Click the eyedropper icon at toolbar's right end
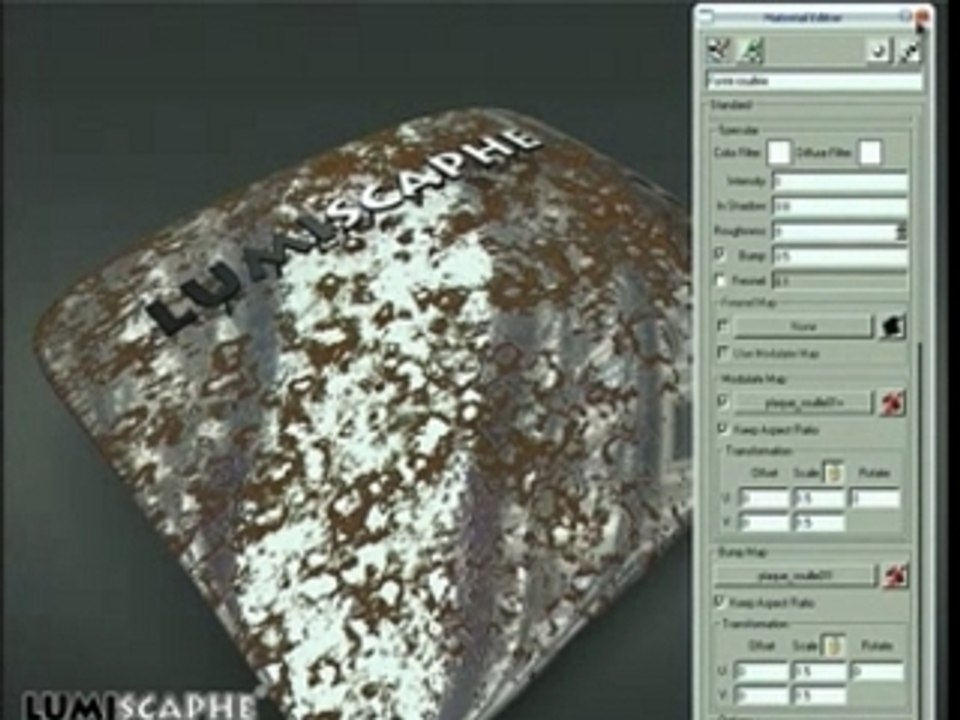Viewport: 960px width, 720px height. (910, 51)
